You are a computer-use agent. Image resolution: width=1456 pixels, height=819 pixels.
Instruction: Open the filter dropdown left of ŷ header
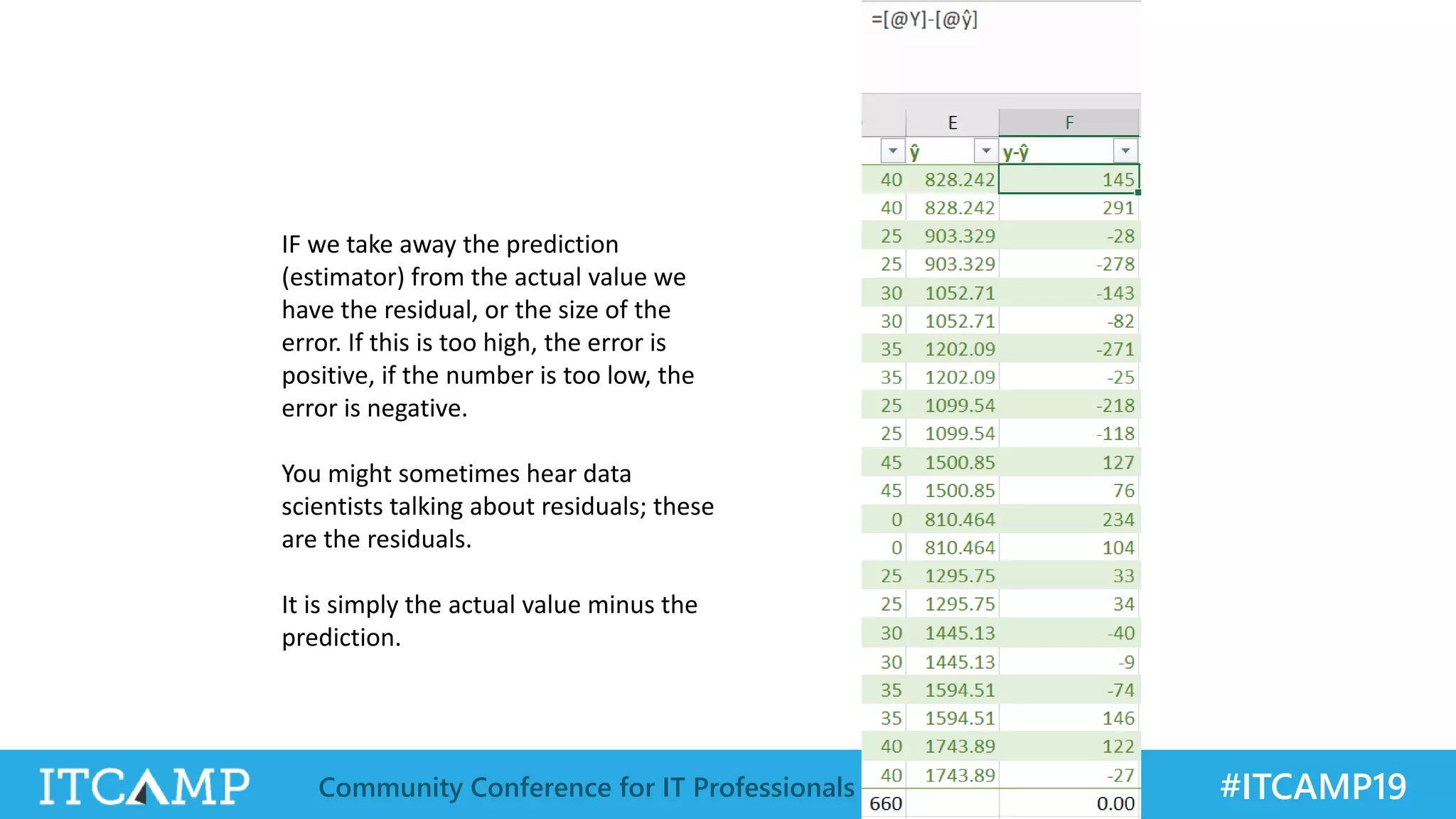point(892,151)
